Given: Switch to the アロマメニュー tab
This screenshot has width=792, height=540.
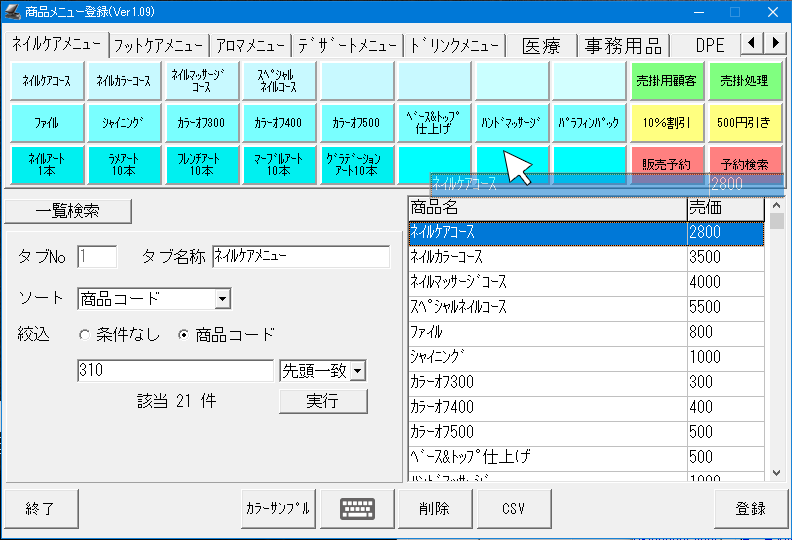Looking at the screenshot, I should point(251,45).
